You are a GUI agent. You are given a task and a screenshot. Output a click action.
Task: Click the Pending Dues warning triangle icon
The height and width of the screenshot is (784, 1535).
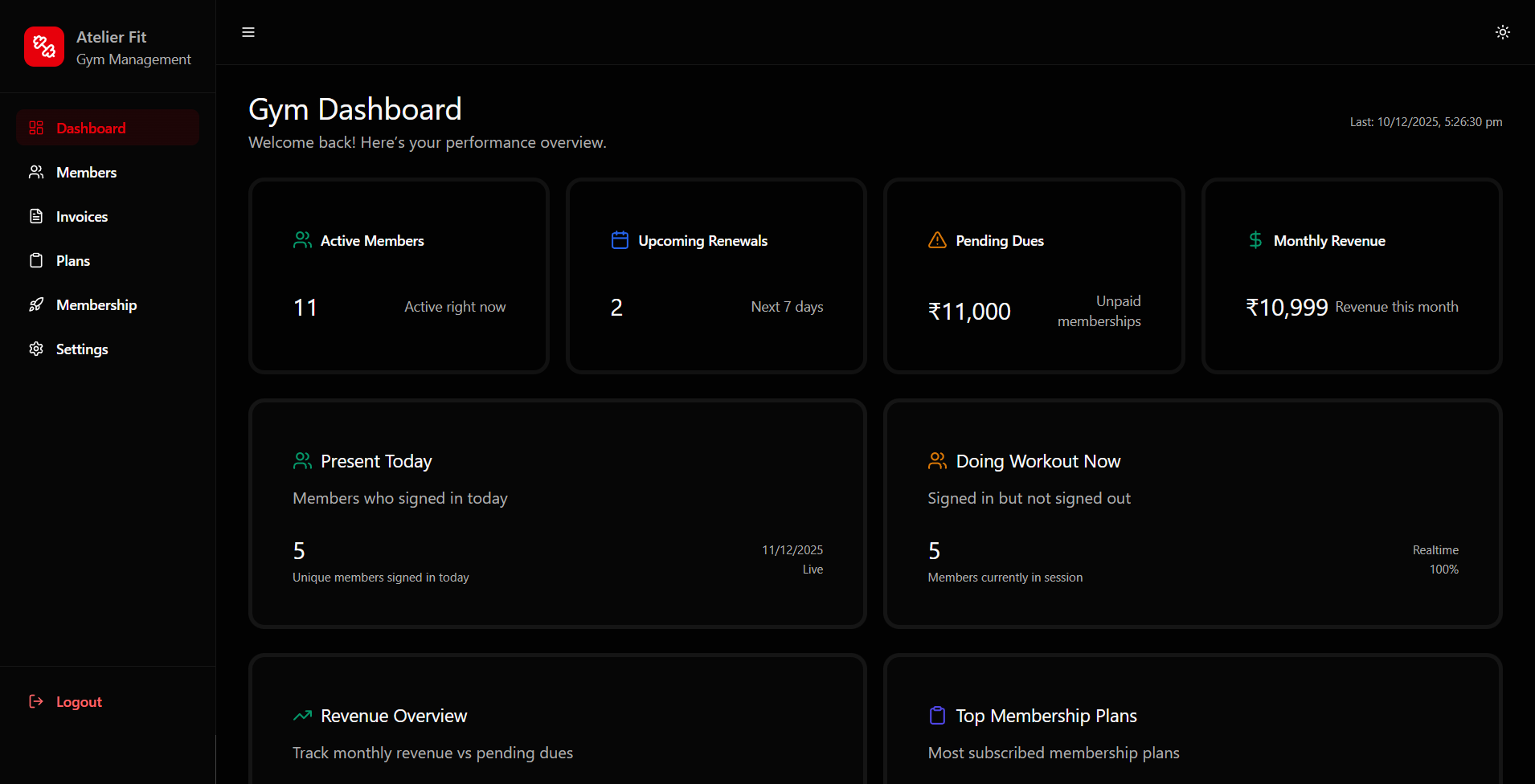pyautogui.click(x=937, y=240)
